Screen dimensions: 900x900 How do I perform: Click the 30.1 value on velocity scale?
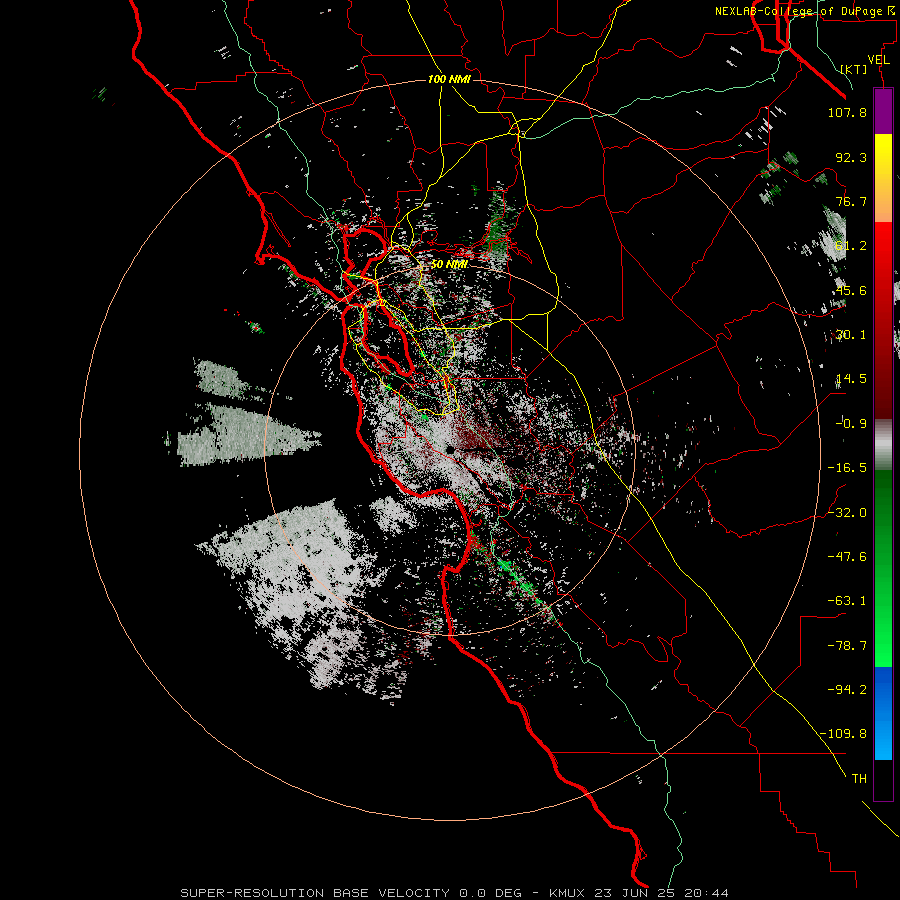[851, 335]
